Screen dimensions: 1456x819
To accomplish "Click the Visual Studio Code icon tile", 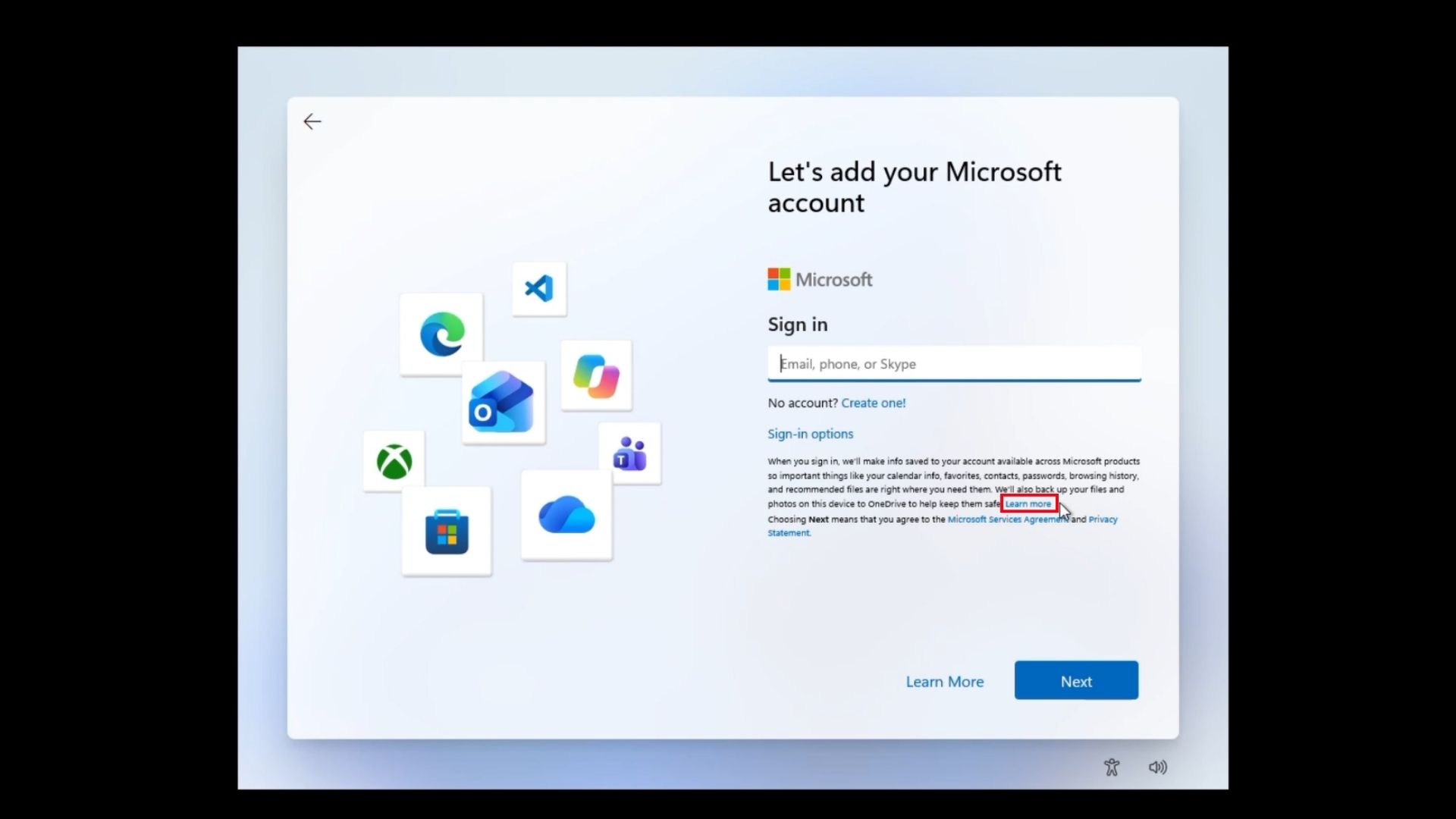I will point(539,289).
